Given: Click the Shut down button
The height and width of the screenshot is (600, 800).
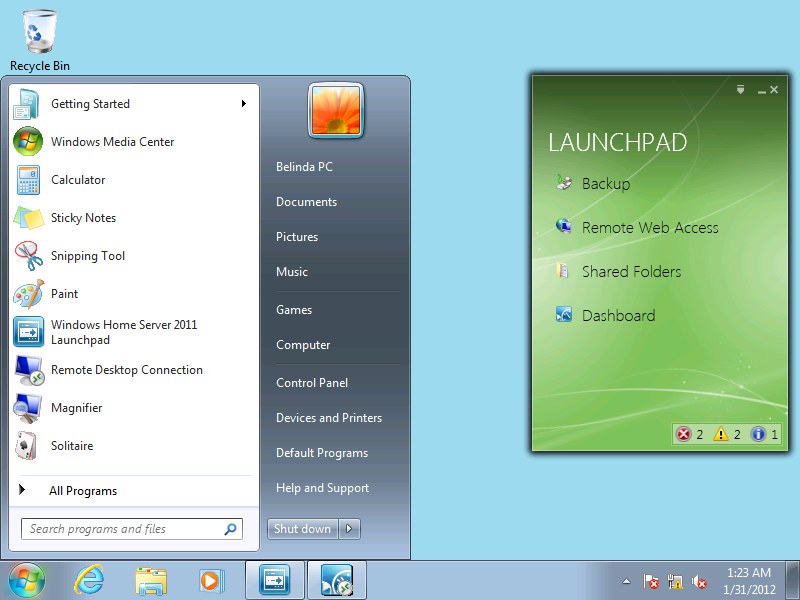Looking at the screenshot, I should (x=303, y=529).
